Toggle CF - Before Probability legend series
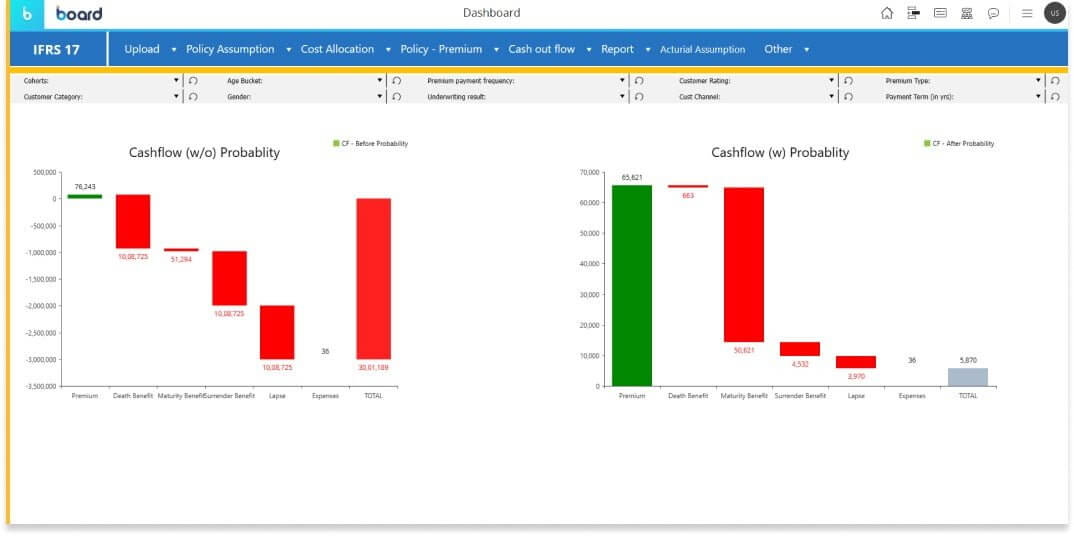Screen dimensions: 1074x536 [371, 144]
